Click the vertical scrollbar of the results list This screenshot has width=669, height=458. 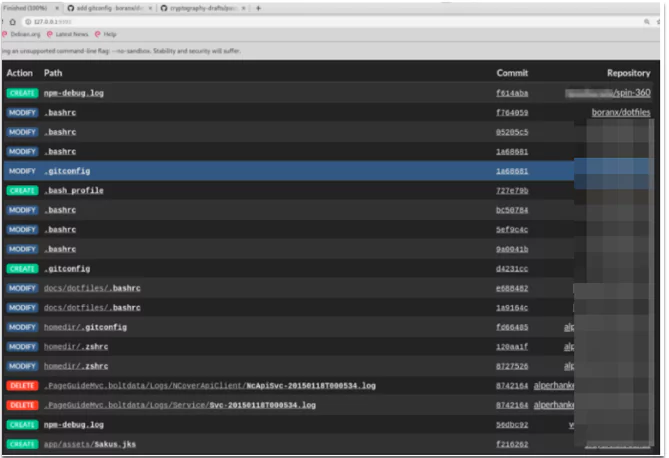(x=652, y=282)
